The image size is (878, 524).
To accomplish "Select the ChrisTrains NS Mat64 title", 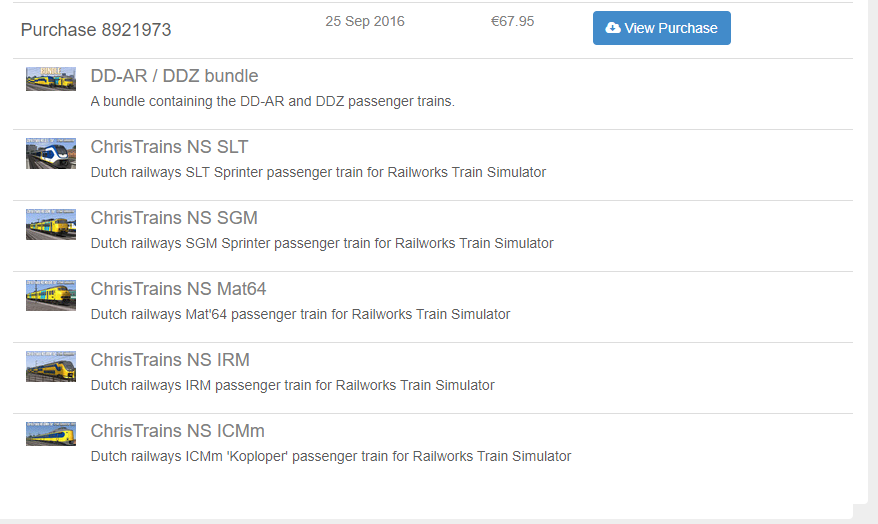I will point(178,289).
